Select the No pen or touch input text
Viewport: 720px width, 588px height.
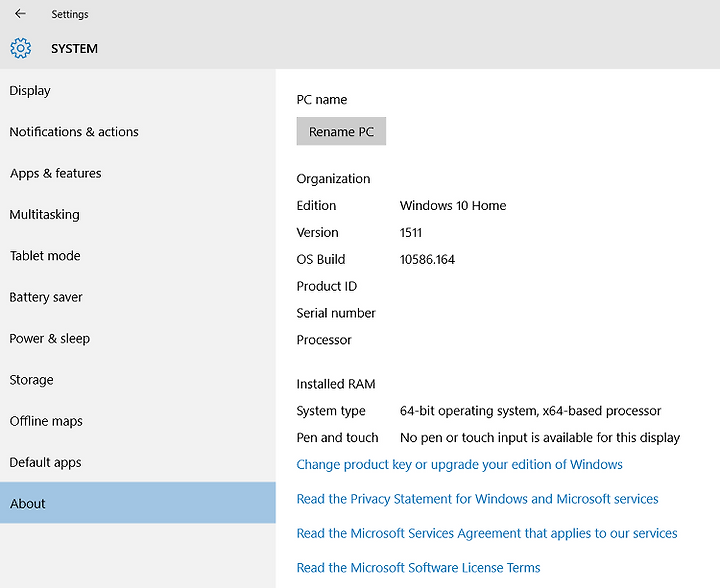pos(540,438)
